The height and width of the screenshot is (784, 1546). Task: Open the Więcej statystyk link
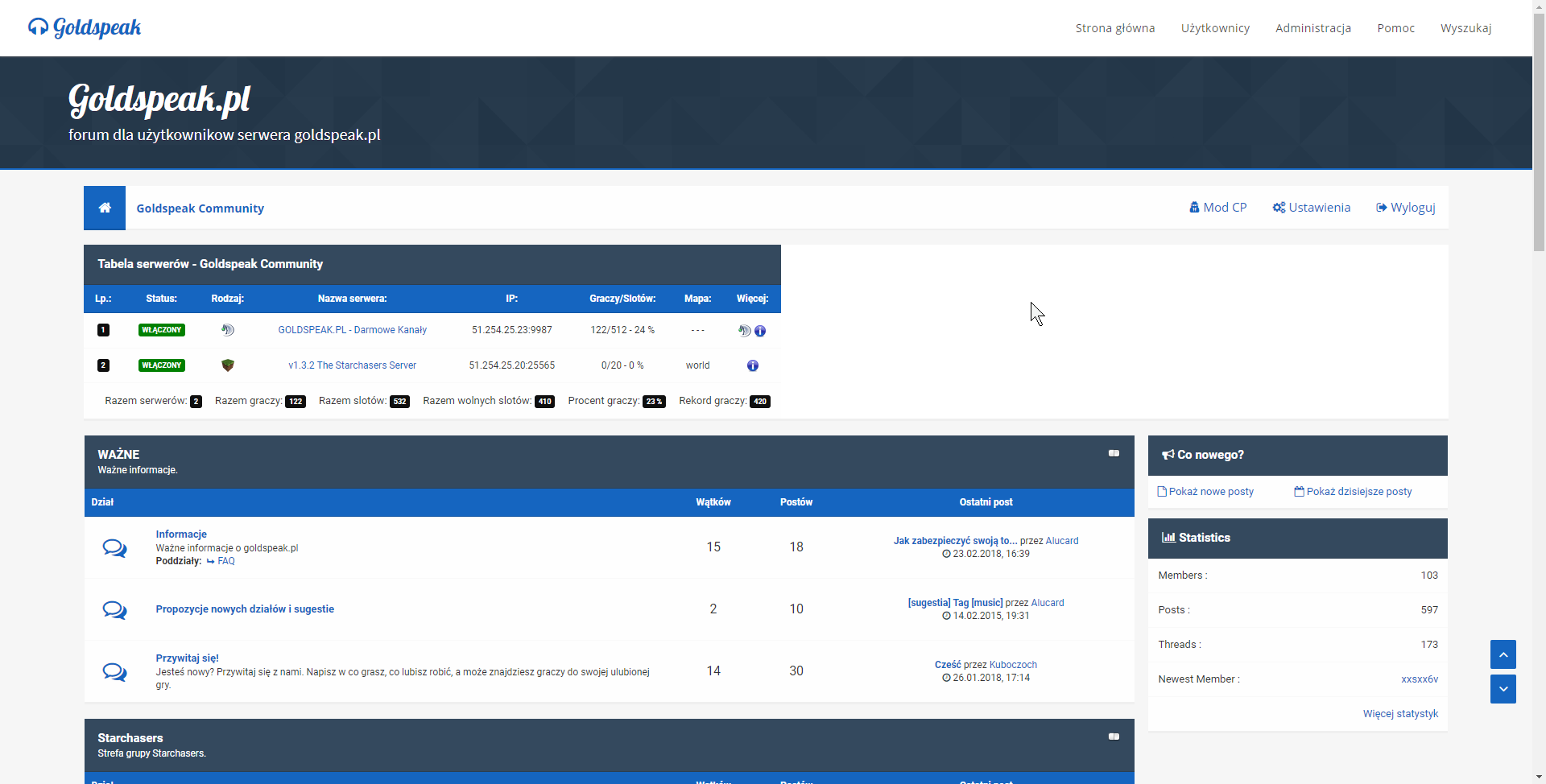[x=1400, y=714]
